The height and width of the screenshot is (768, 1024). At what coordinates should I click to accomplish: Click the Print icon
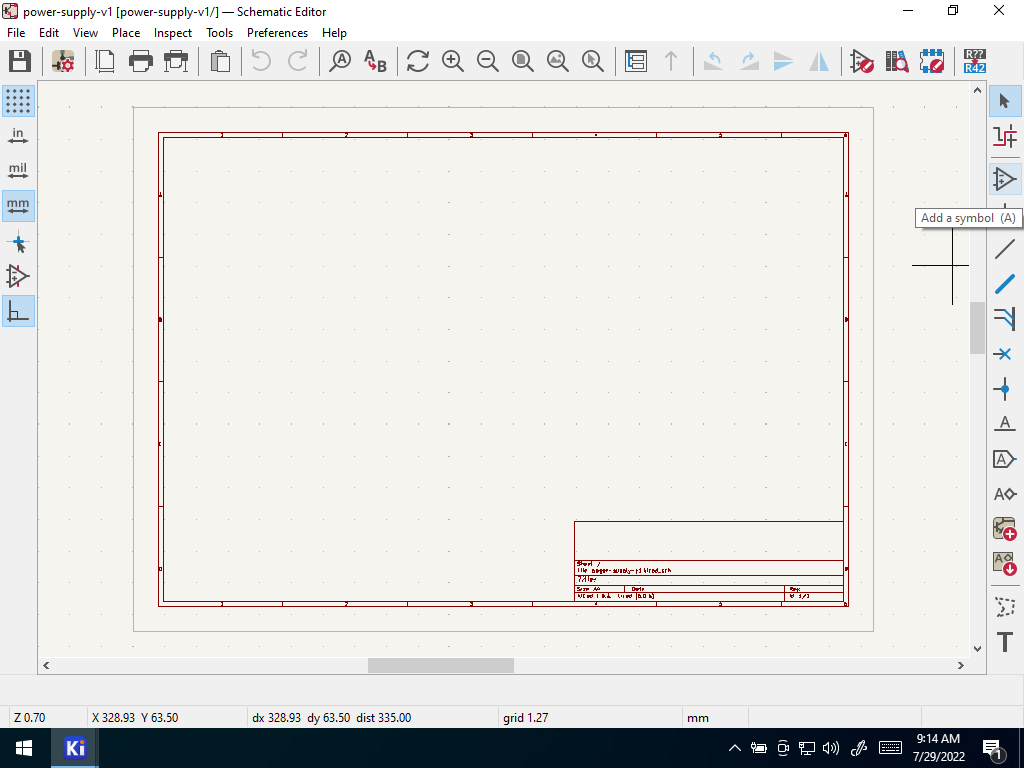pos(140,61)
